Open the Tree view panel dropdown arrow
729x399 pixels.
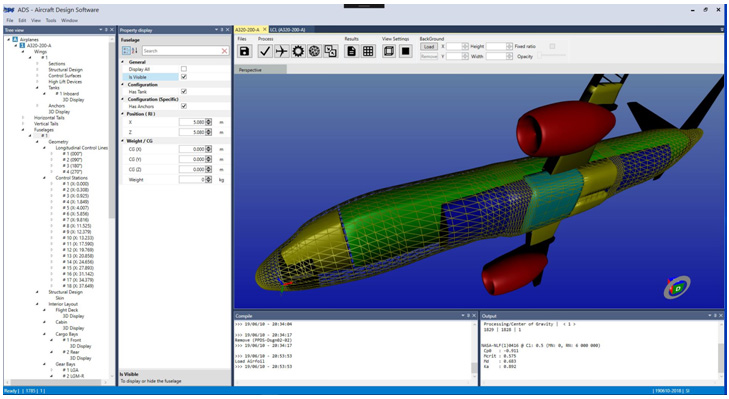(101, 30)
